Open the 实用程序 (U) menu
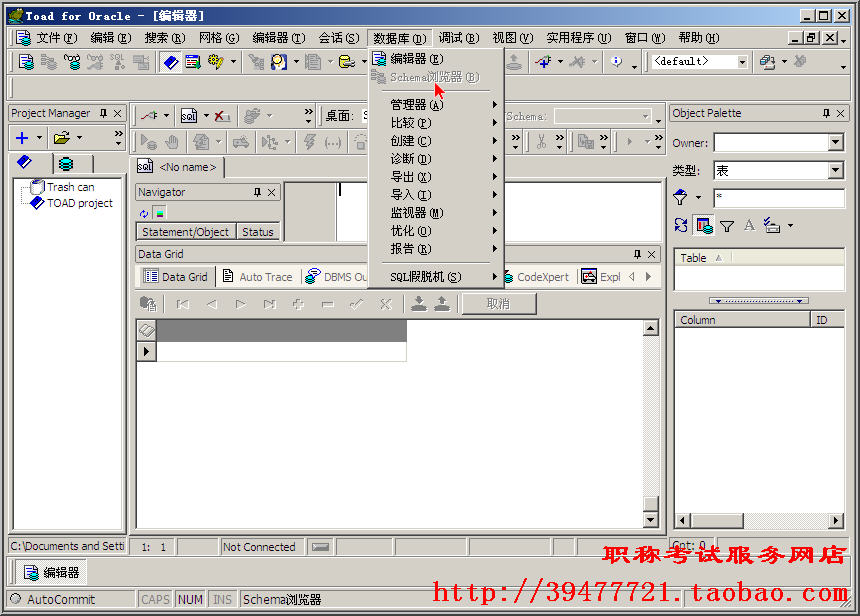Image resolution: width=860 pixels, height=616 pixels. tap(578, 38)
